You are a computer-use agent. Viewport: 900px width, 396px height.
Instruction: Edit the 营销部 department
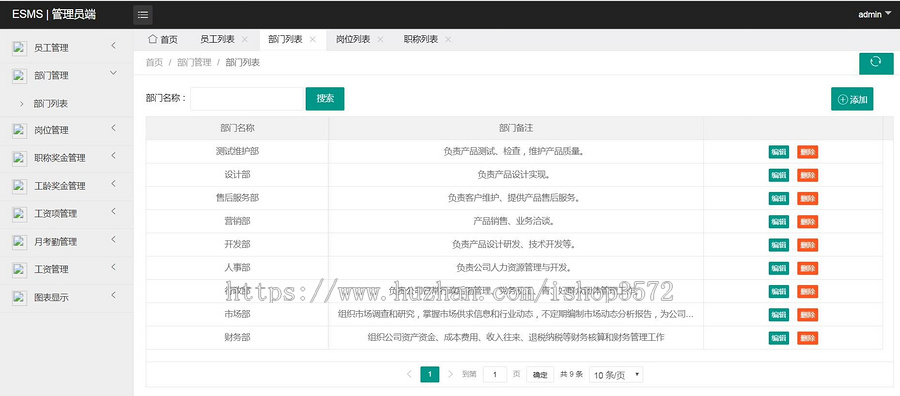[x=778, y=222]
